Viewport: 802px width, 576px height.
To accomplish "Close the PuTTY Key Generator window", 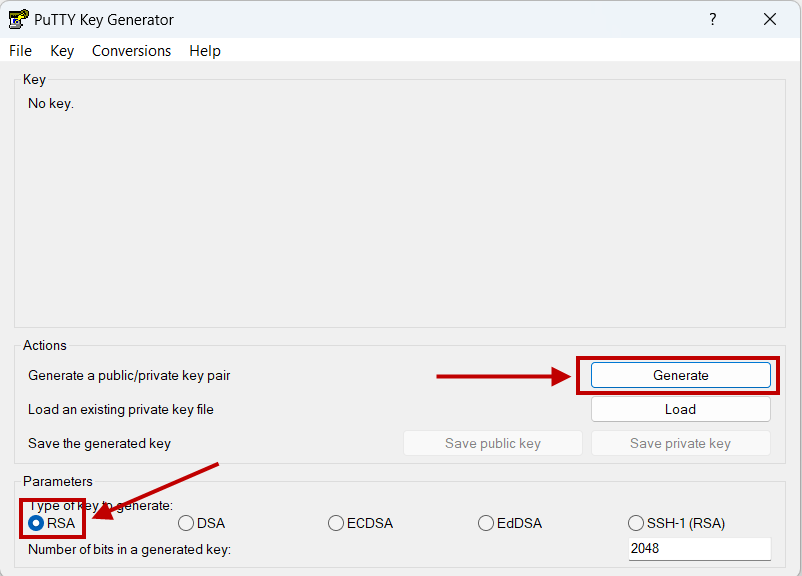I will pyautogui.click(x=770, y=19).
